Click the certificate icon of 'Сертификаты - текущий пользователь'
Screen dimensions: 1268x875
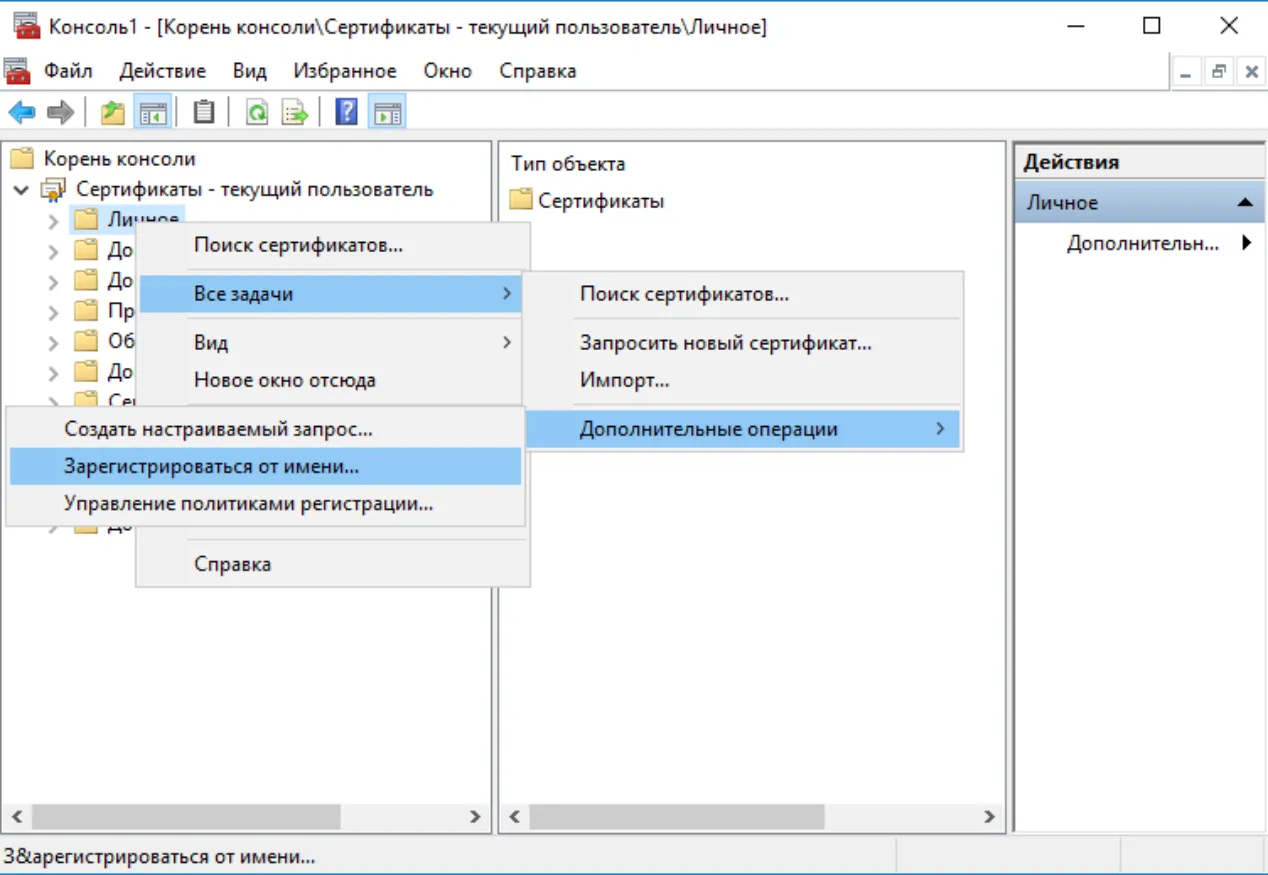52,190
